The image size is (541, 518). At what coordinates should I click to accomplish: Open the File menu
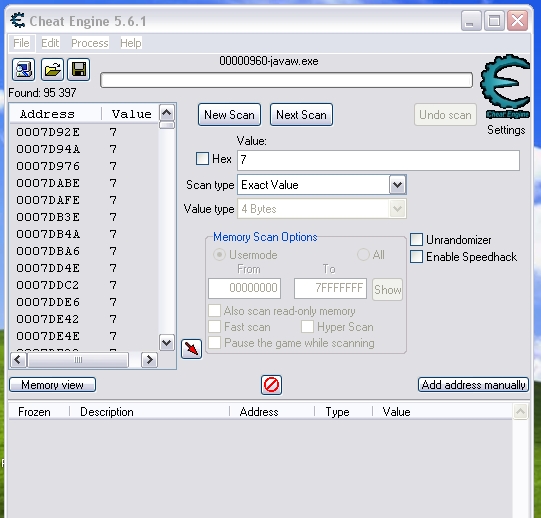point(21,43)
